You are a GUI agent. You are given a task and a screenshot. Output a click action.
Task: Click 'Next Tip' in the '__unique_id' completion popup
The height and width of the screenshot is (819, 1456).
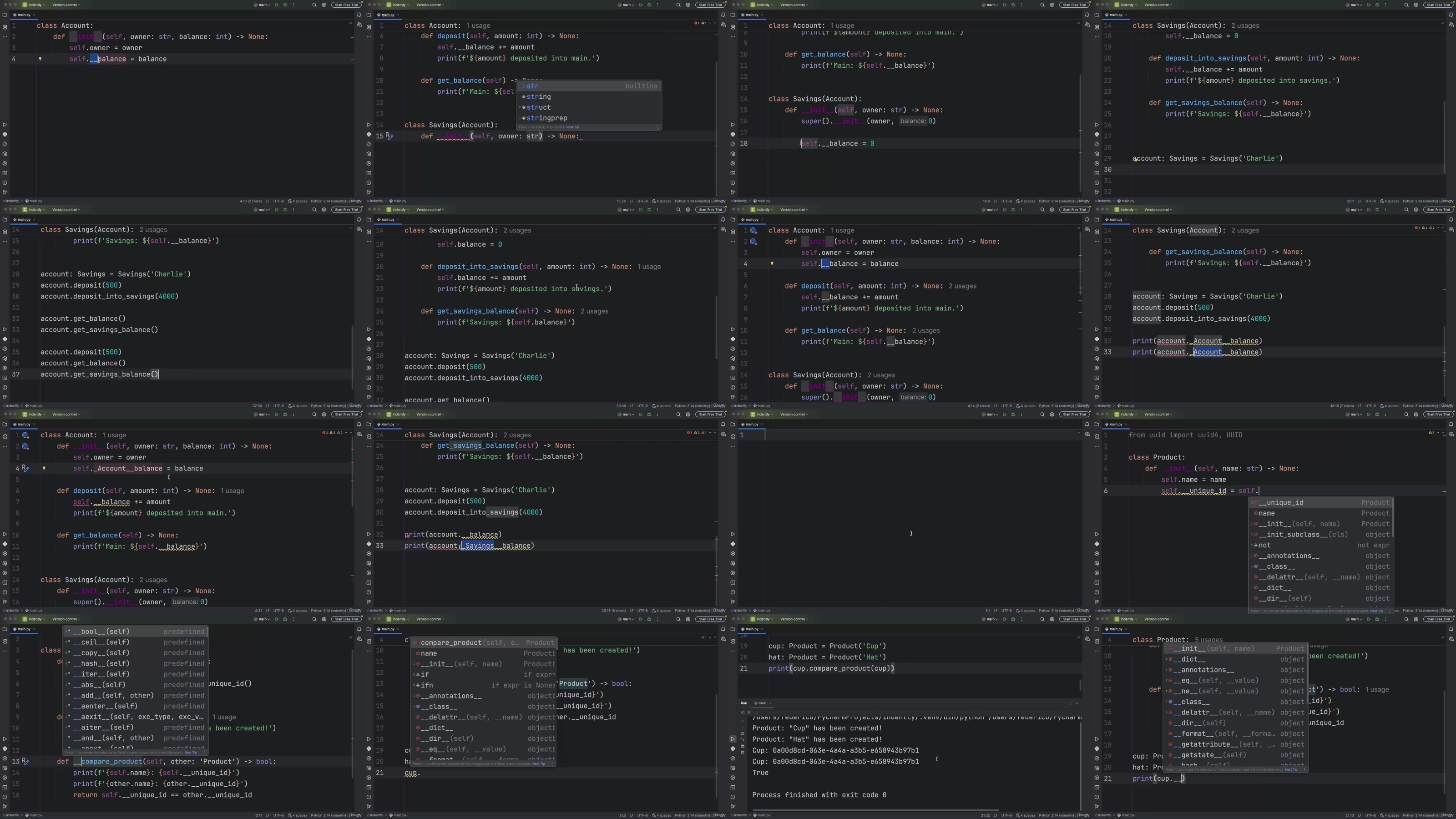[1376, 611]
